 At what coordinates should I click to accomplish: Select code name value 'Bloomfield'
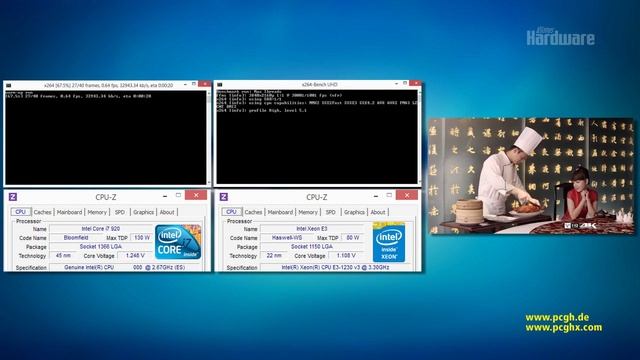(76, 238)
